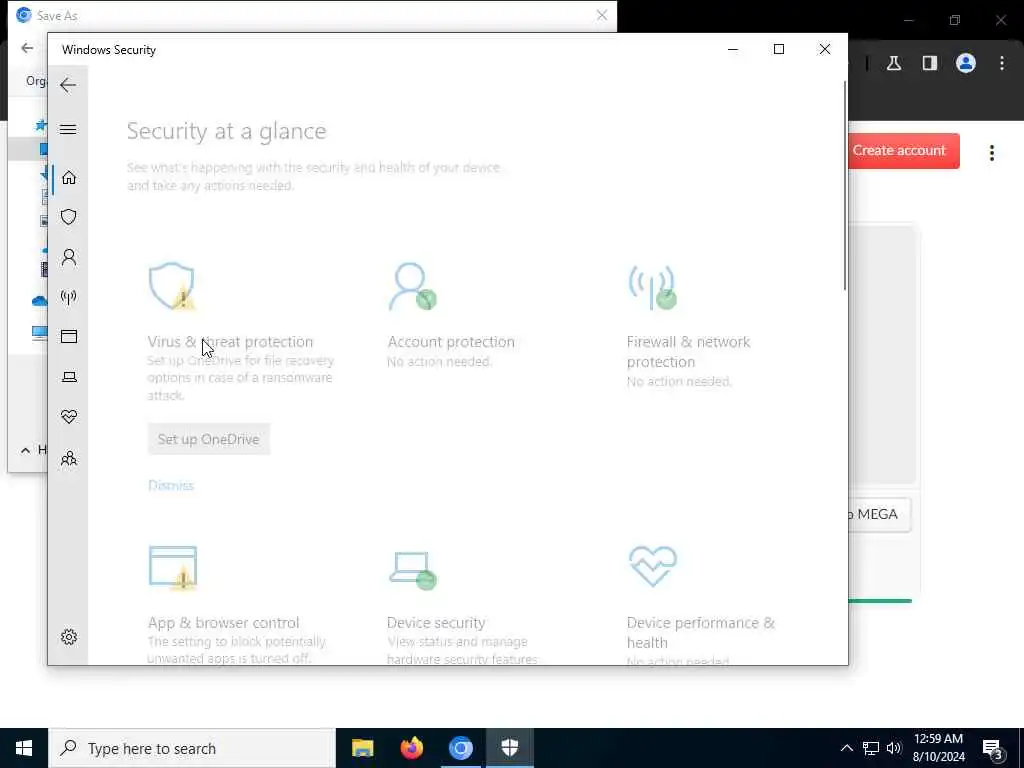Go back in Windows Security
Screen dimensions: 1024x768
click(68, 85)
